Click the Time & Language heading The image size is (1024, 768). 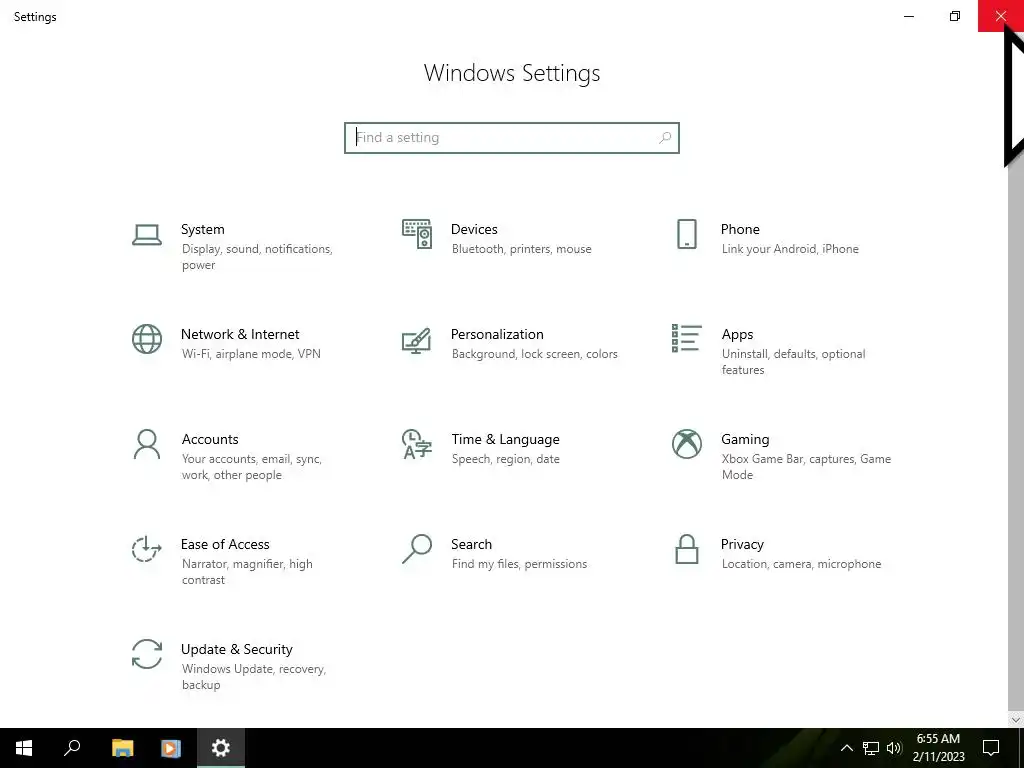[x=505, y=440]
